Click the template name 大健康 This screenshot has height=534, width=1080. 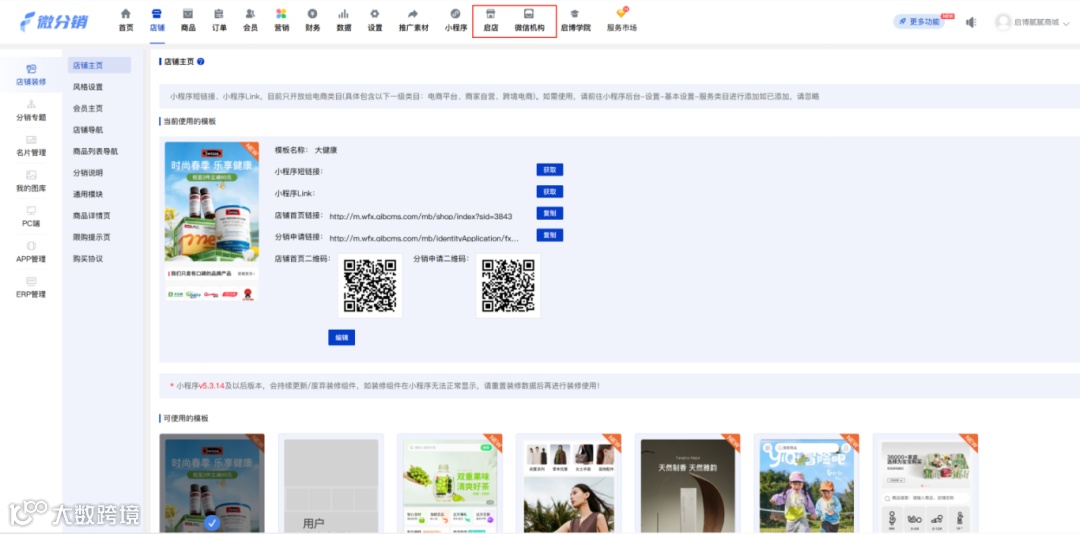pyautogui.click(x=326, y=150)
